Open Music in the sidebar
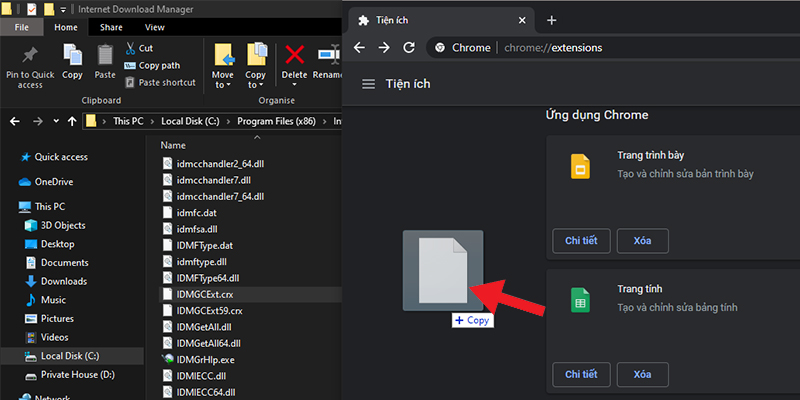Viewport: 800px width, 400px height. click(45, 300)
